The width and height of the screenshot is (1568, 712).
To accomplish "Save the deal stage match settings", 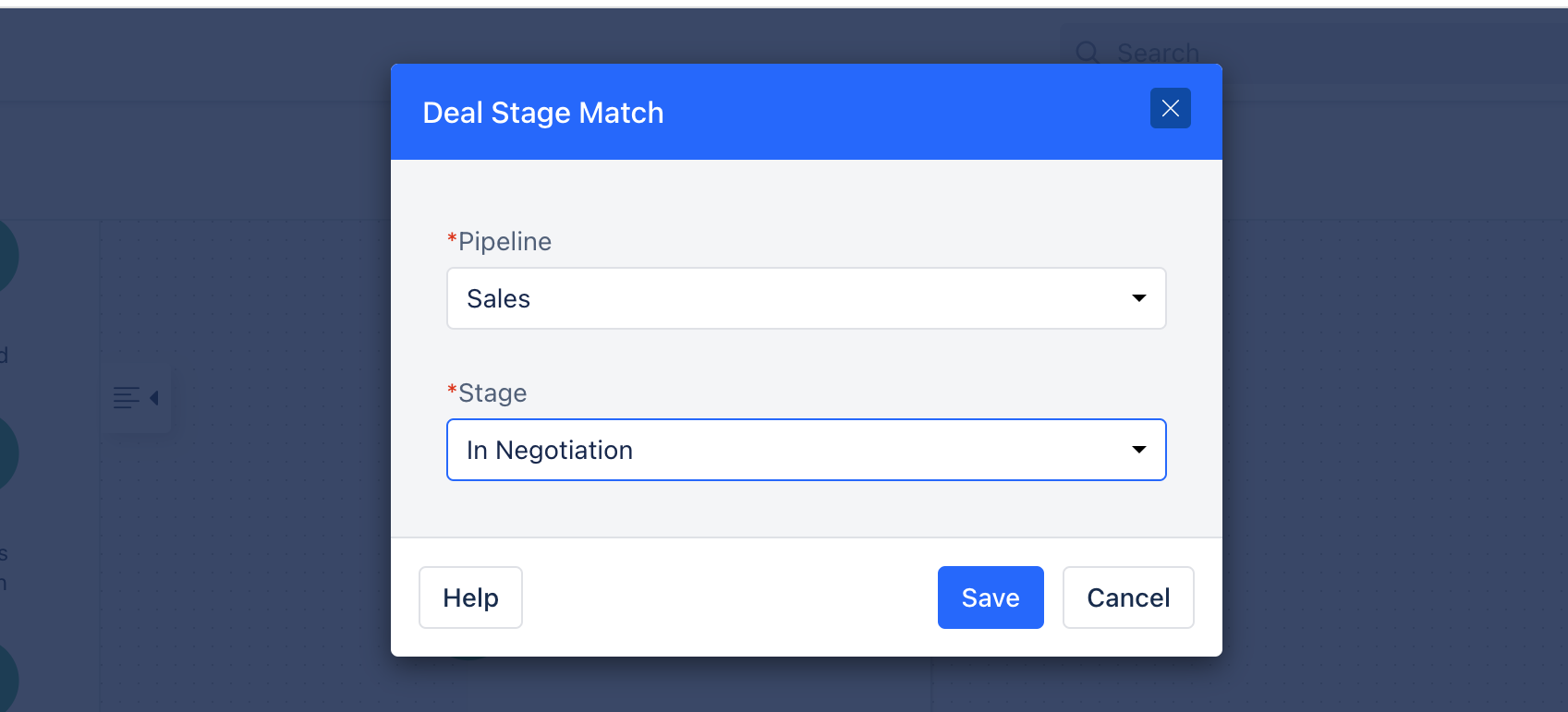I will pos(991,597).
